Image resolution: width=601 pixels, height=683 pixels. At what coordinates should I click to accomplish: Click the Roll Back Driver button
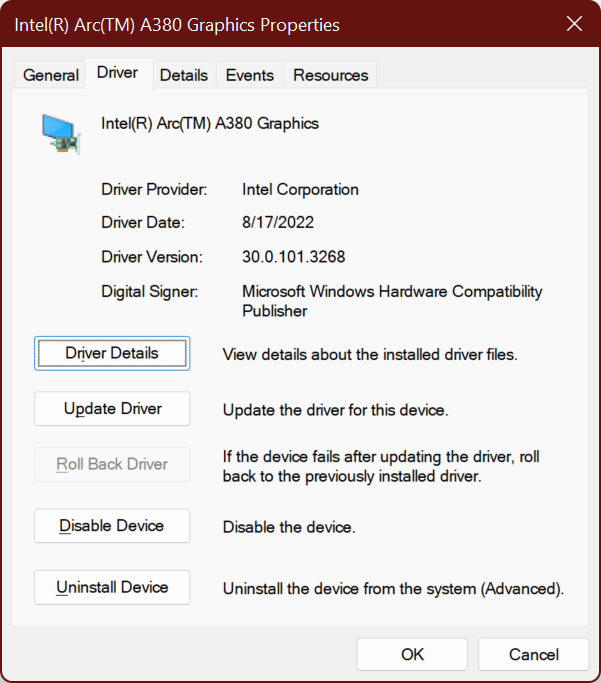click(112, 464)
